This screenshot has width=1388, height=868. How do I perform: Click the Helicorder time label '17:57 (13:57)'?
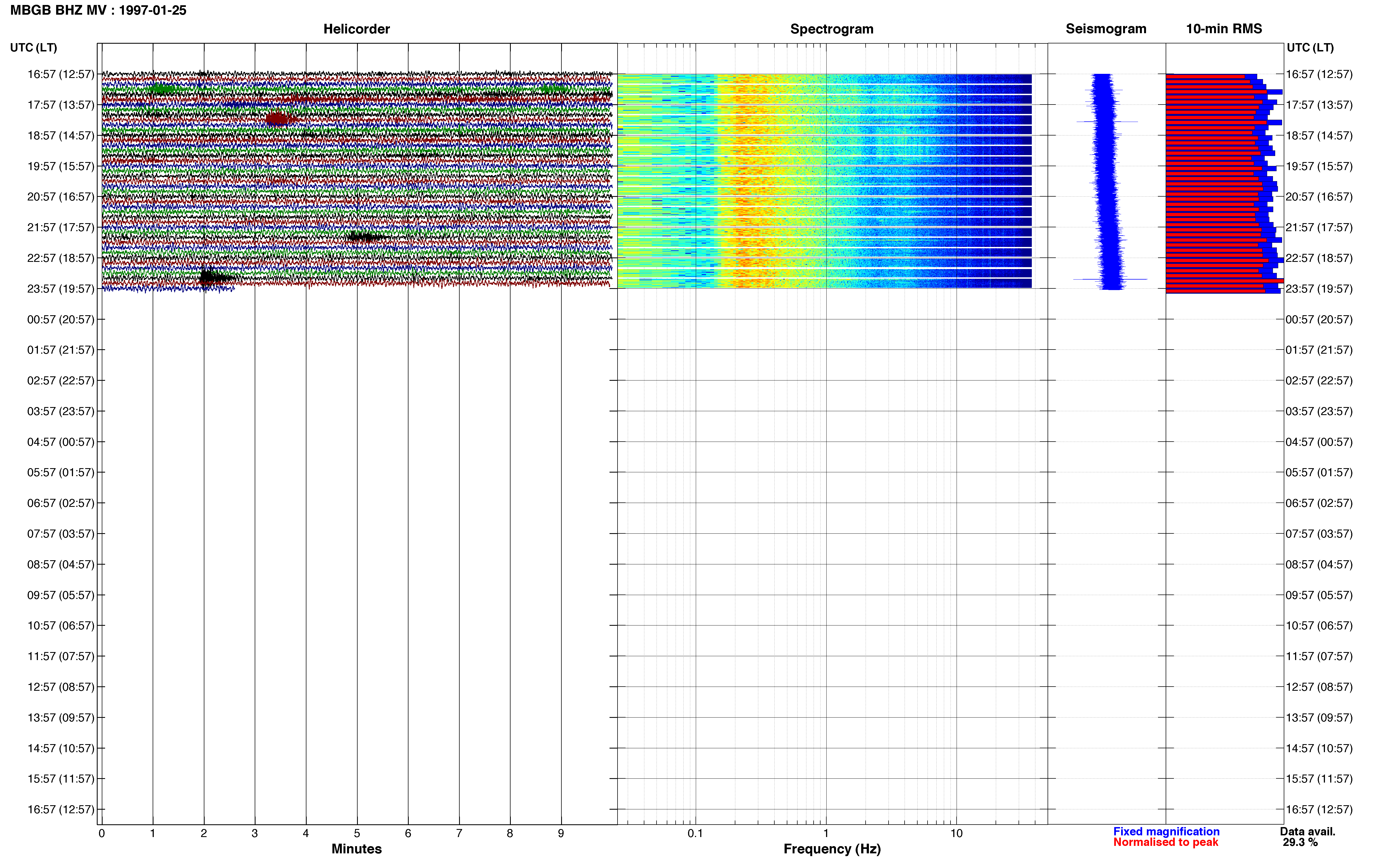(60, 105)
